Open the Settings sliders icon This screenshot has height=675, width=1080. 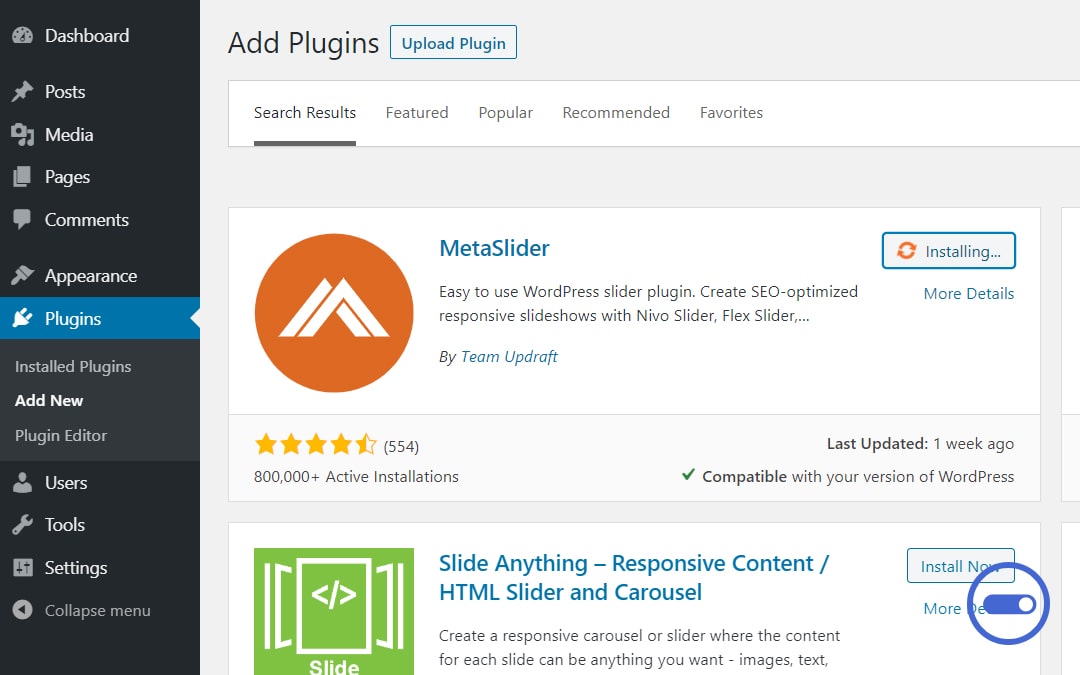pyautogui.click(x=22, y=568)
